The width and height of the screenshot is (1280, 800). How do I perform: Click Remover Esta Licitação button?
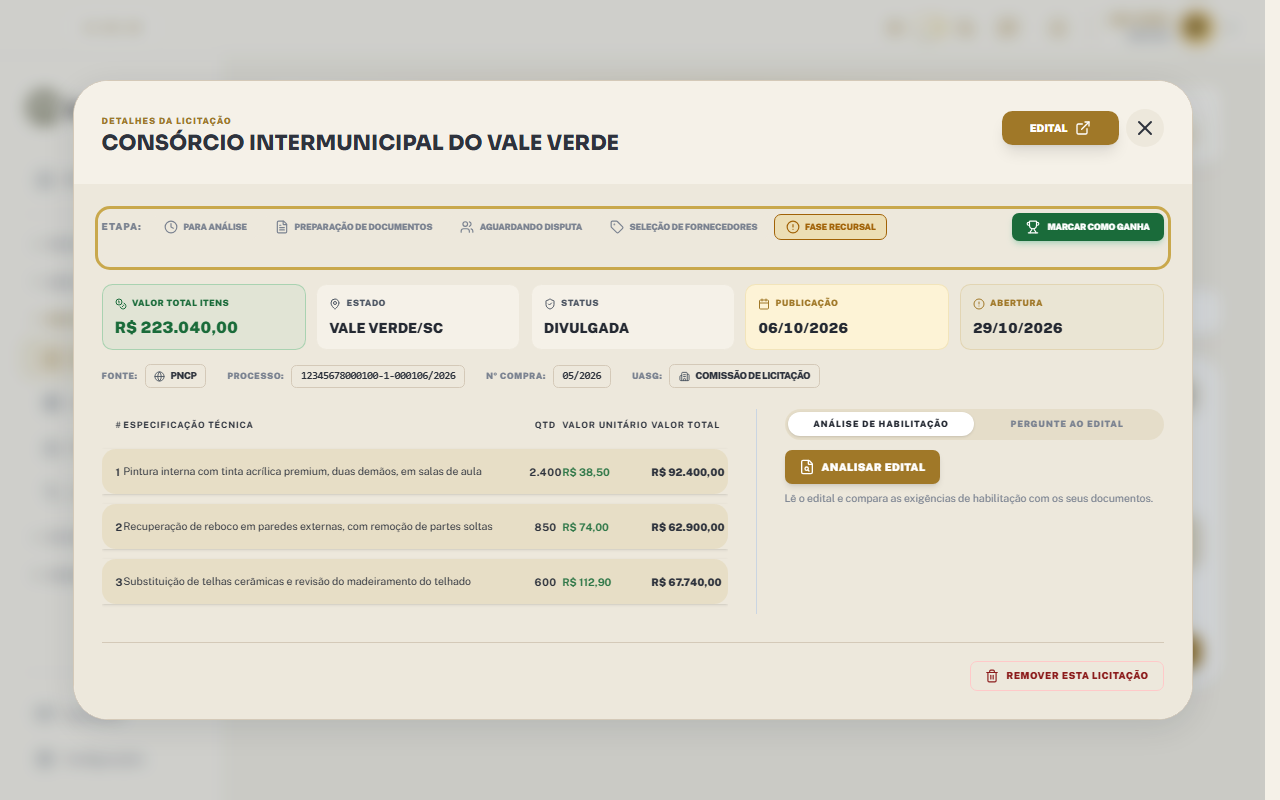coord(1067,676)
